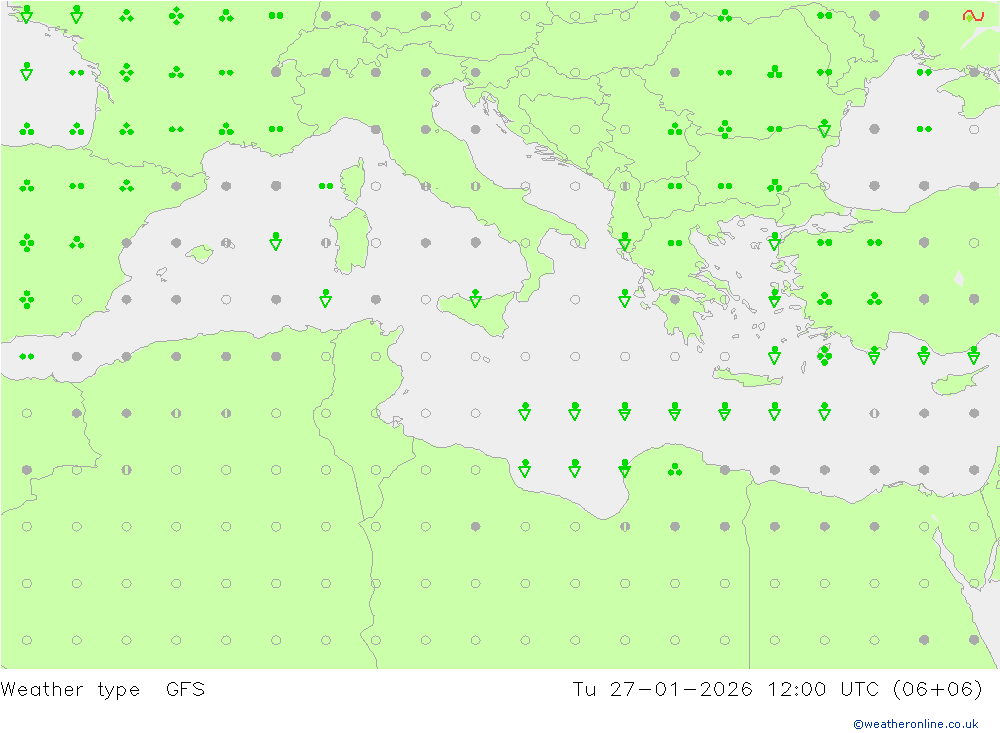The image size is (1000, 733).
Task: Click the green shower symbol over Sicily
Action: tap(475, 298)
